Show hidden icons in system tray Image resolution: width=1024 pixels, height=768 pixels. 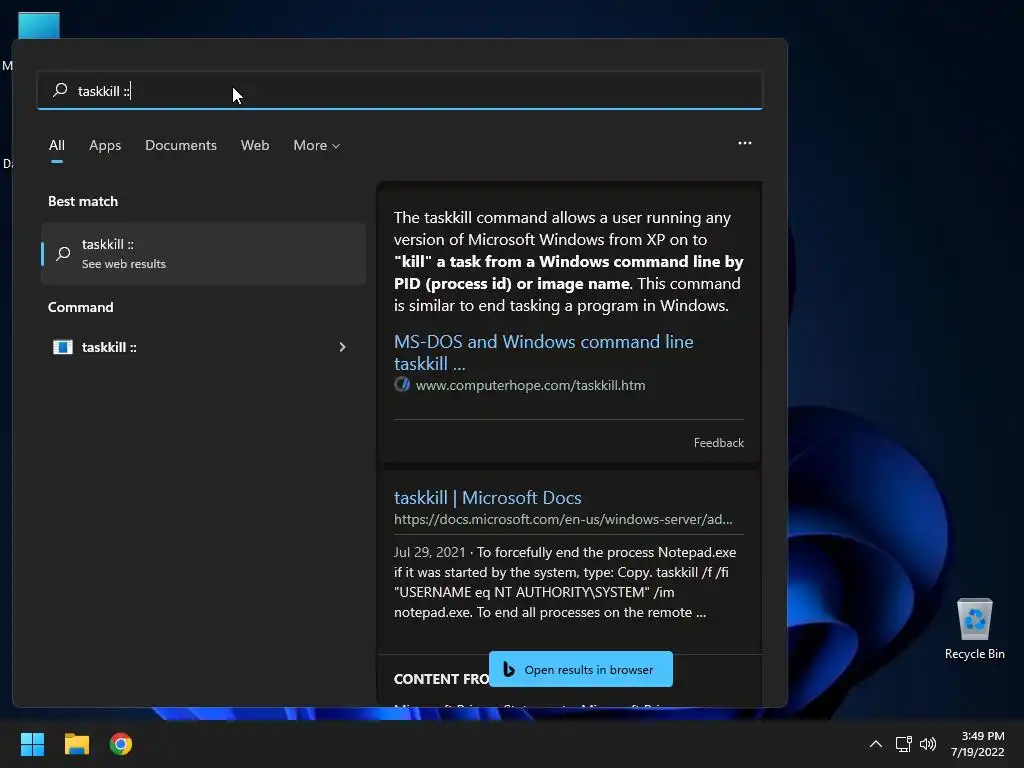(876, 744)
